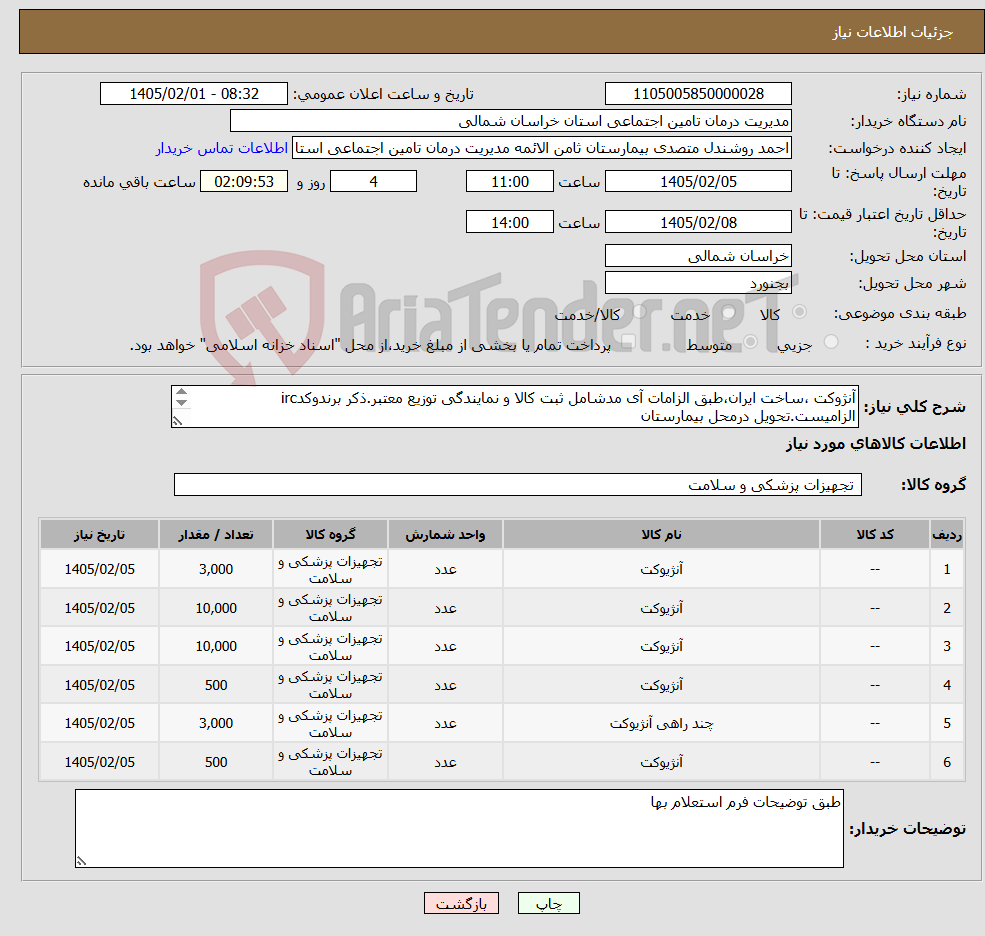Viewport: 985px width, 936px height.
Task: Click the 14:00 time field
Action: coord(509,222)
